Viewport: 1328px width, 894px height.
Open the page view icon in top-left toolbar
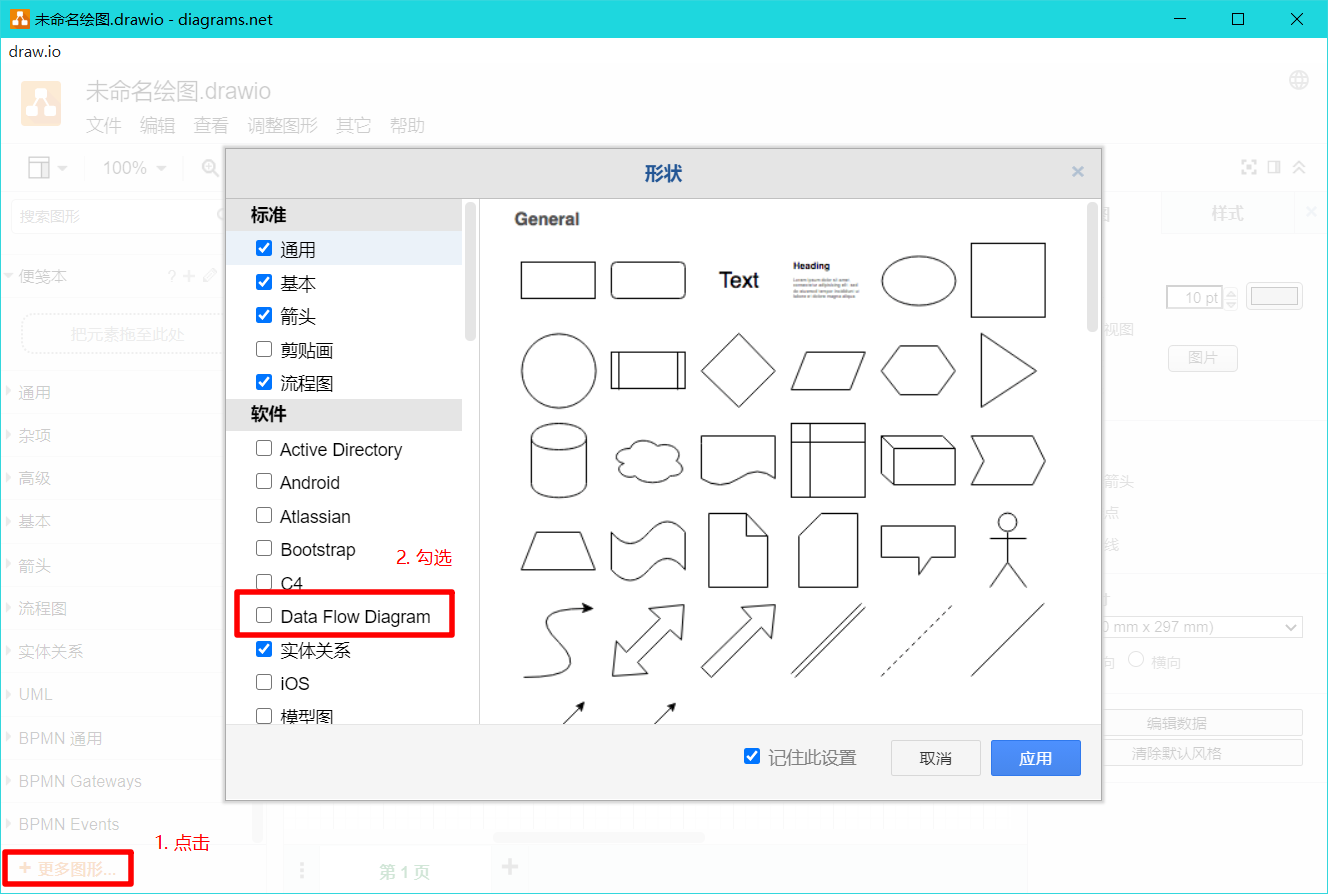click(37, 167)
